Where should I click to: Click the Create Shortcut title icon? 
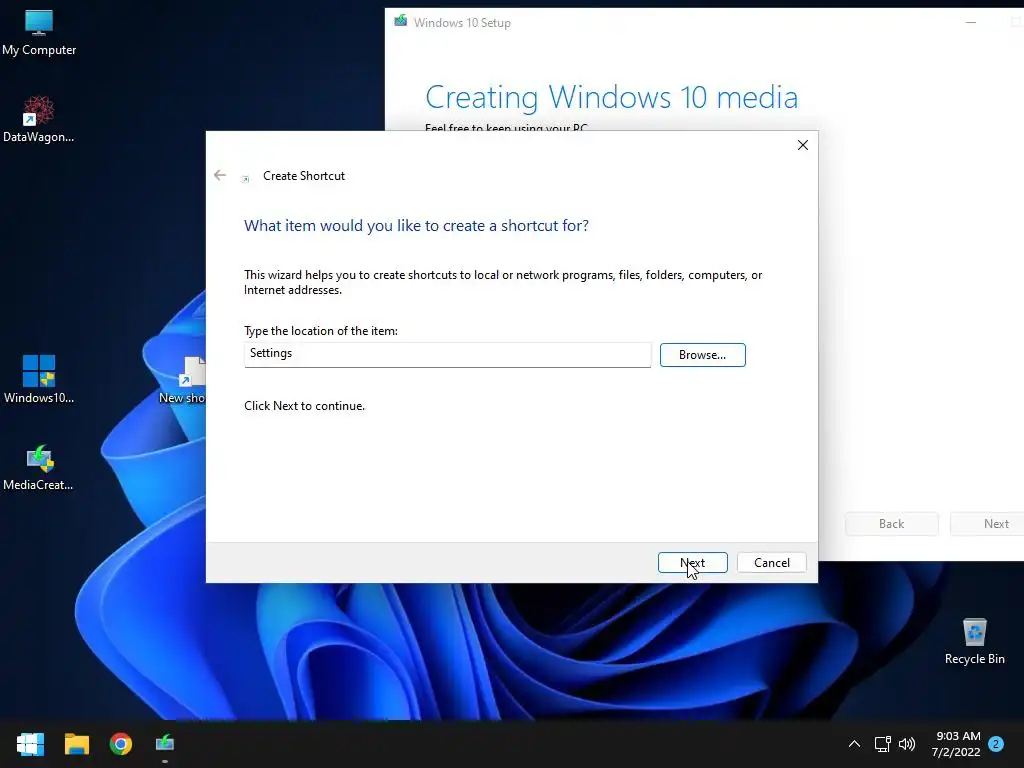[x=246, y=178]
